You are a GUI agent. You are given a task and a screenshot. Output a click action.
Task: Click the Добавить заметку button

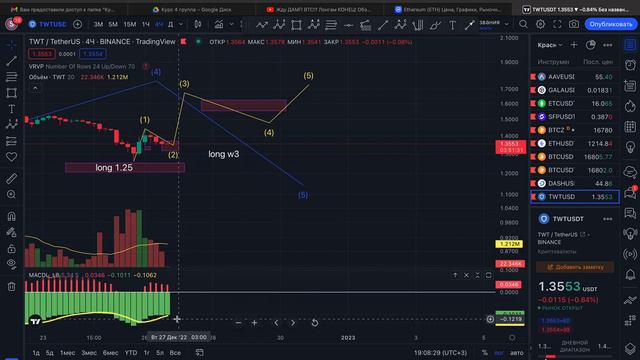click(575, 267)
